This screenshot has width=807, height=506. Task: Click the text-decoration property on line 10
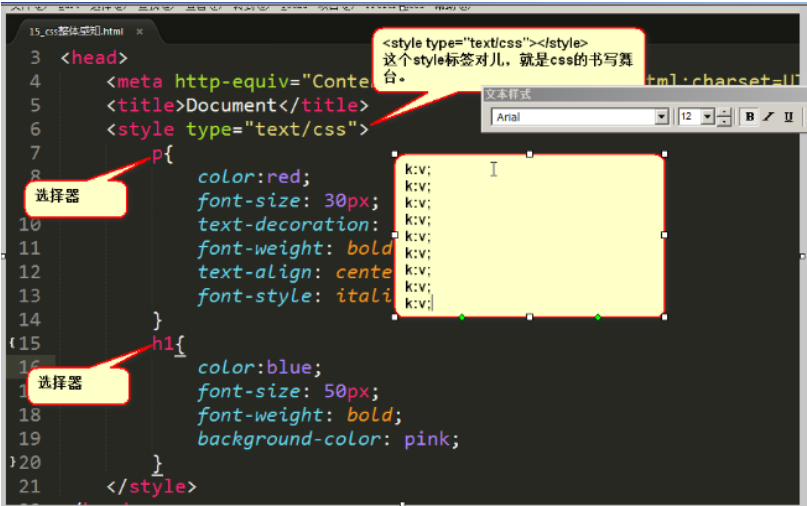click(284, 225)
